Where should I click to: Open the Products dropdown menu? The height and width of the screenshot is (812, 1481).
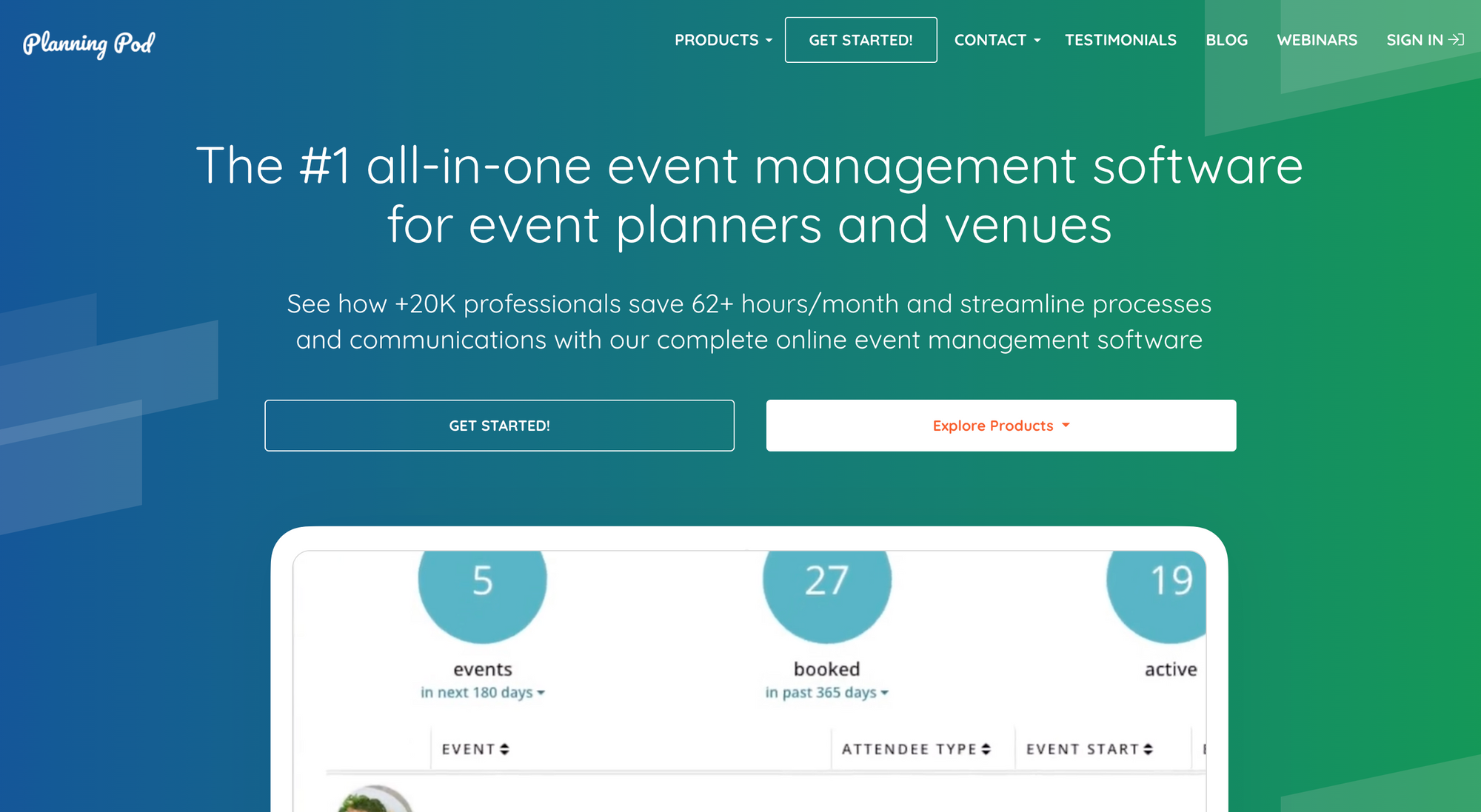click(723, 40)
